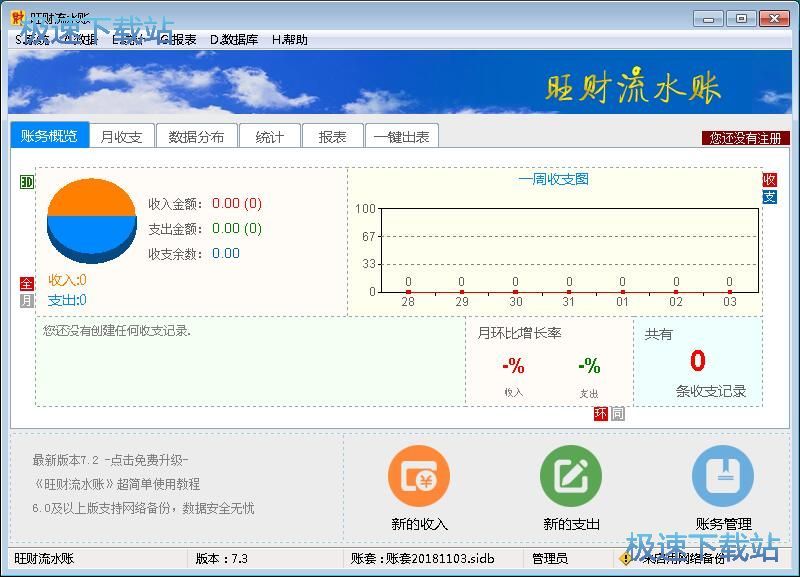
Task: Click the 管理员 status bar entry
Action: pyautogui.click(x=549, y=559)
